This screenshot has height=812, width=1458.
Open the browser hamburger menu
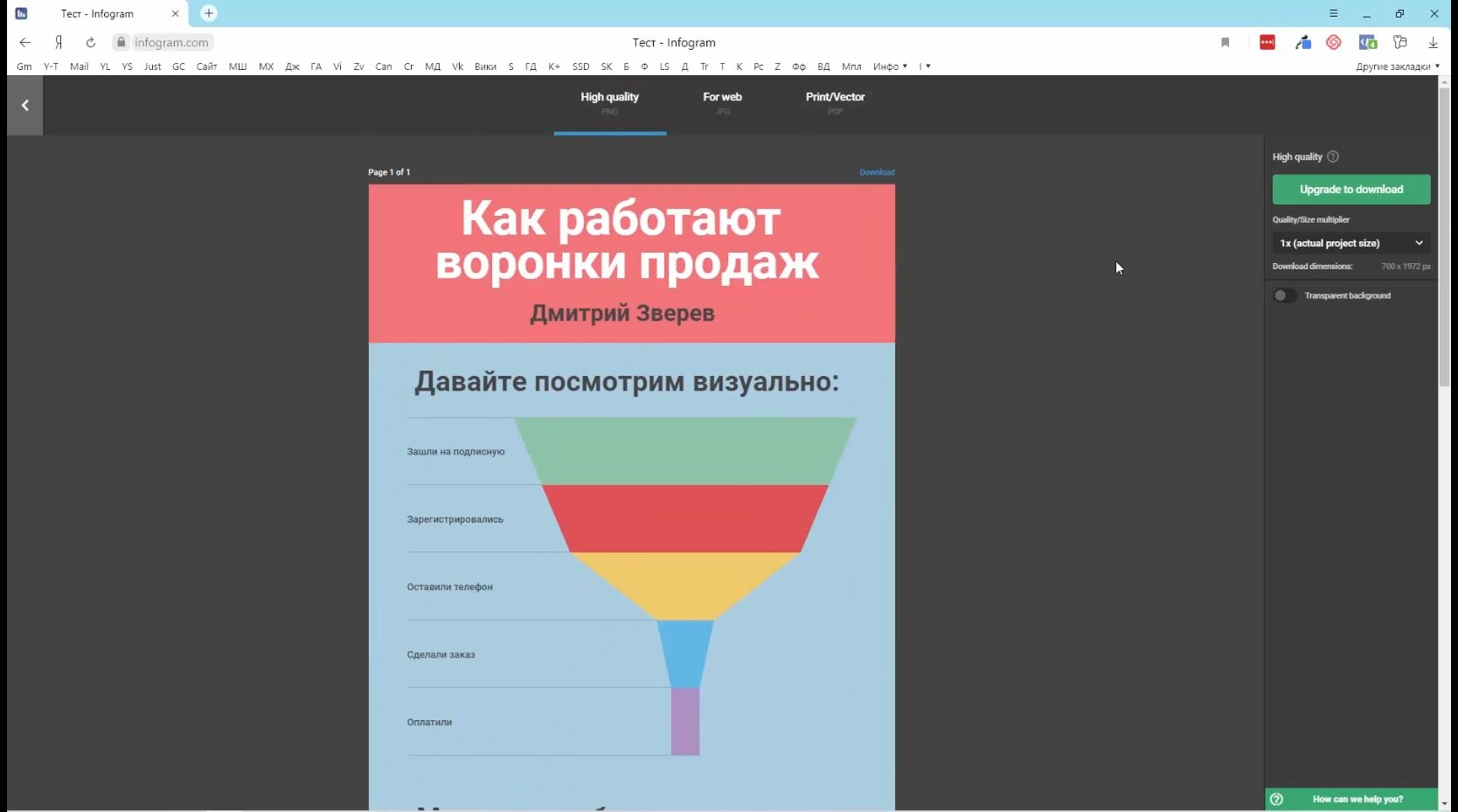click(x=1333, y=13)
